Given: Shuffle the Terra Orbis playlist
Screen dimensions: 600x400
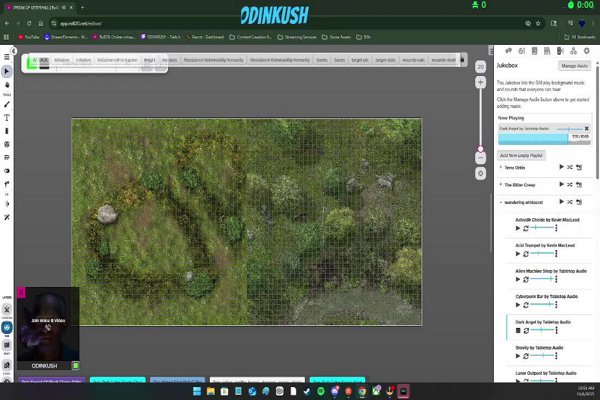Looking at the screenshot, I should [570, 167].
